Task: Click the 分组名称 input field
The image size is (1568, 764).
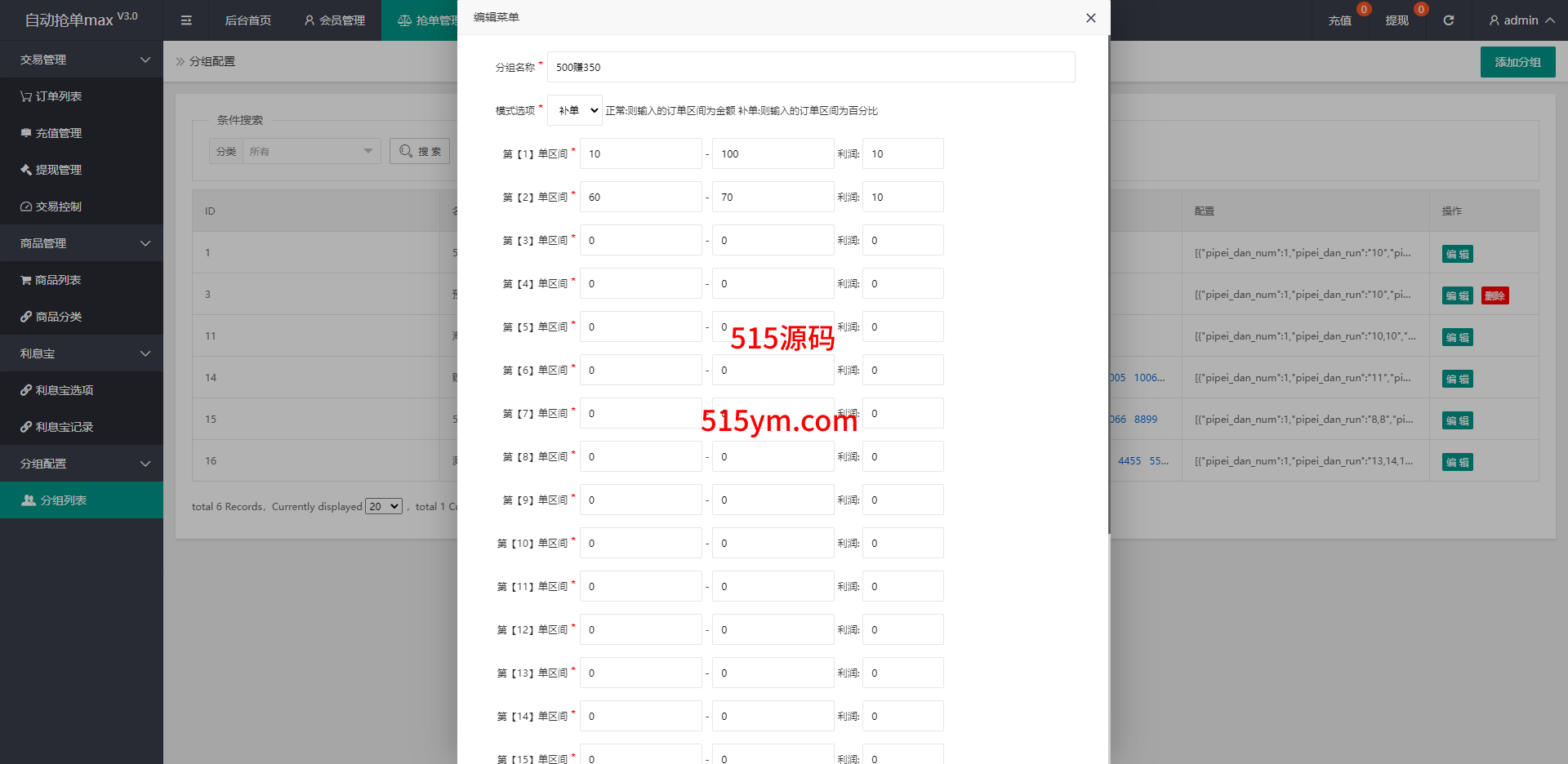Action: point(810,67)
